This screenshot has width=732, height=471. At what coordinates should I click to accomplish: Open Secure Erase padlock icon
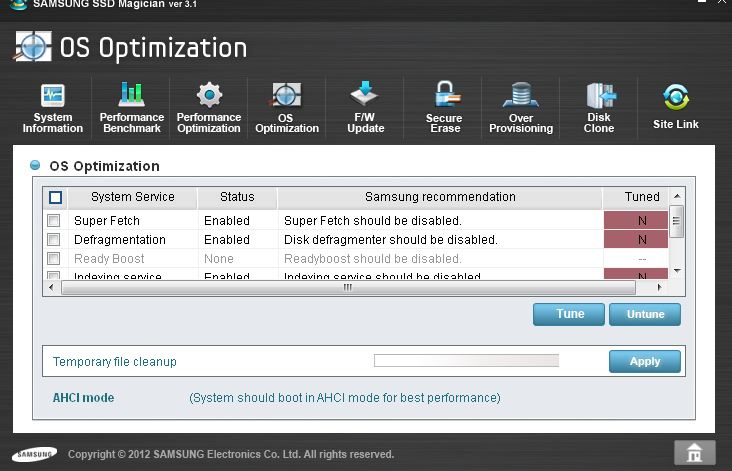coord(445,94)
